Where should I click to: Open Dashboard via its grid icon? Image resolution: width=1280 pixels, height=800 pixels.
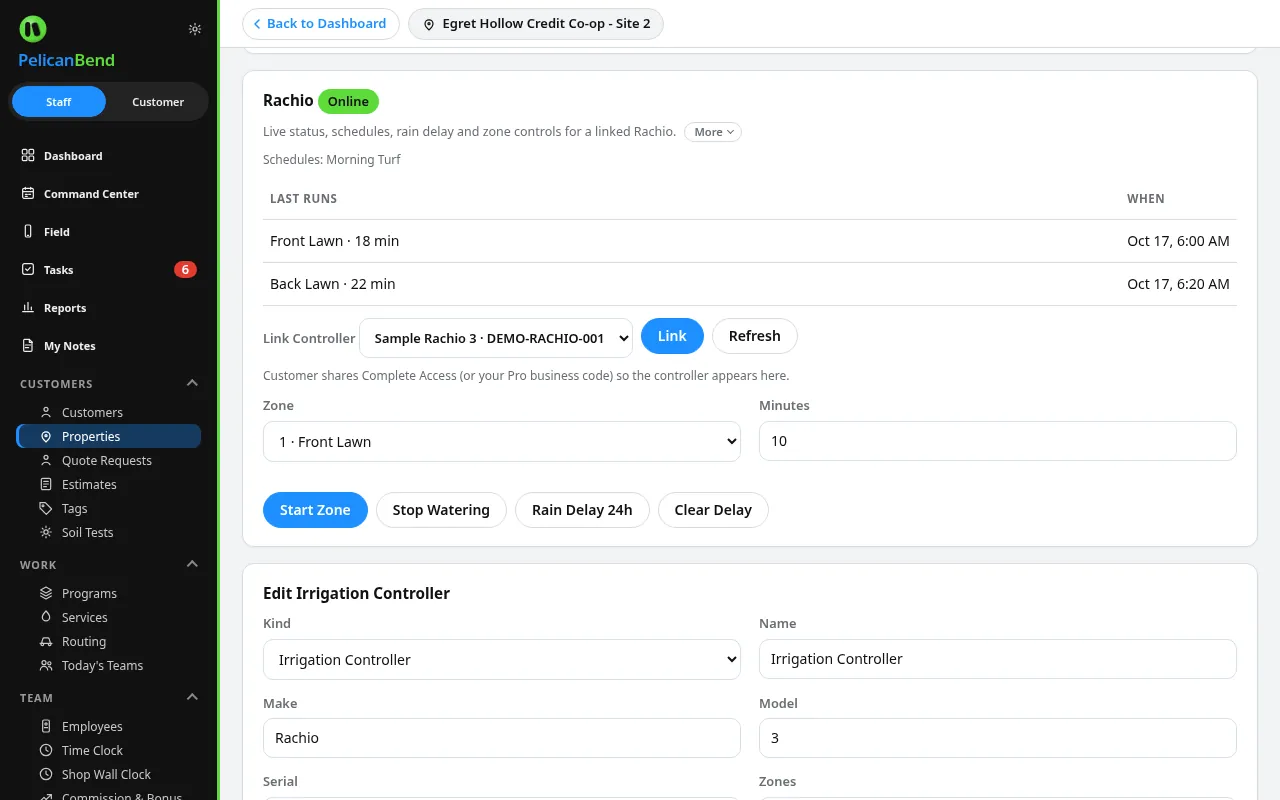pos(28,156)
